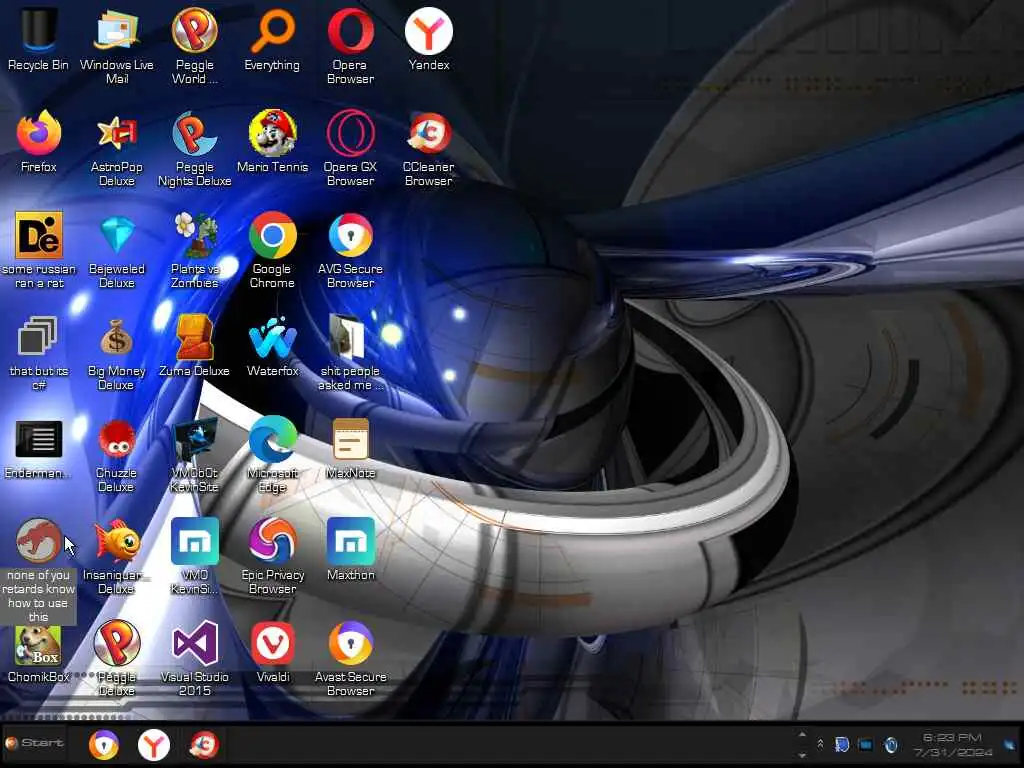Click CCleaner Browser pinned on taskbar
1024x768 pixels.
(204, 745)
